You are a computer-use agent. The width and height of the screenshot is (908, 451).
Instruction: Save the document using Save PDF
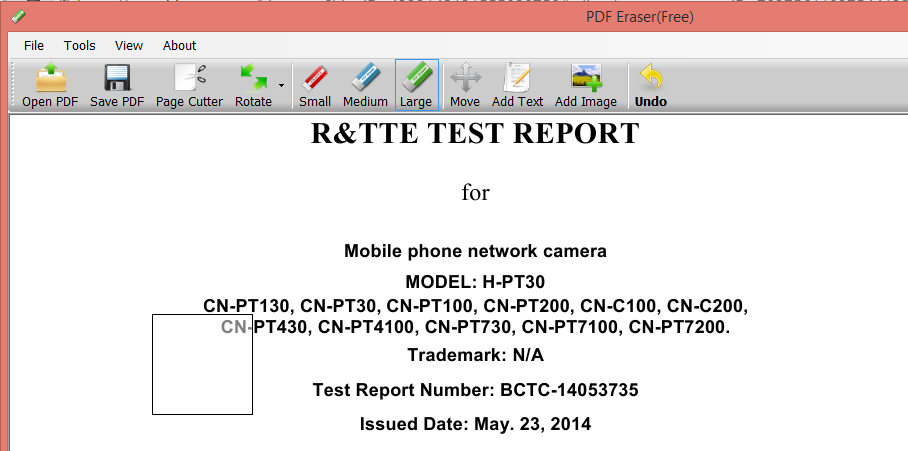[x=117, y=85]
